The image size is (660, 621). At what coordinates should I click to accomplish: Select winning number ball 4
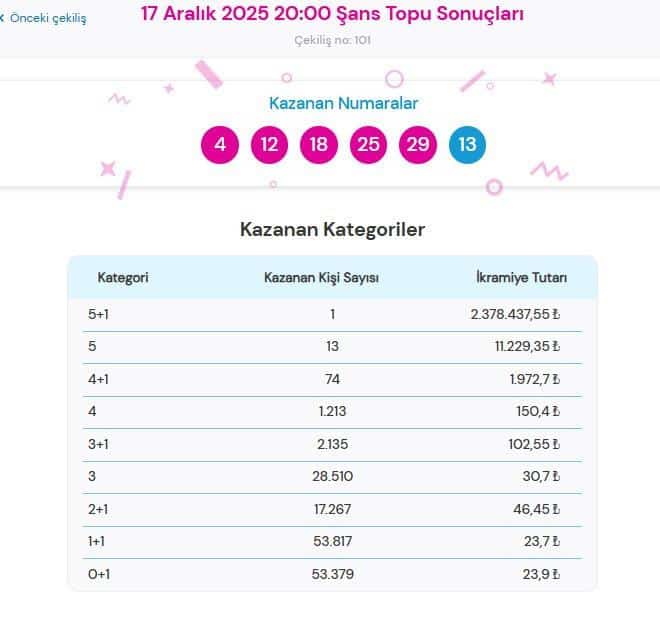(220, 145)
